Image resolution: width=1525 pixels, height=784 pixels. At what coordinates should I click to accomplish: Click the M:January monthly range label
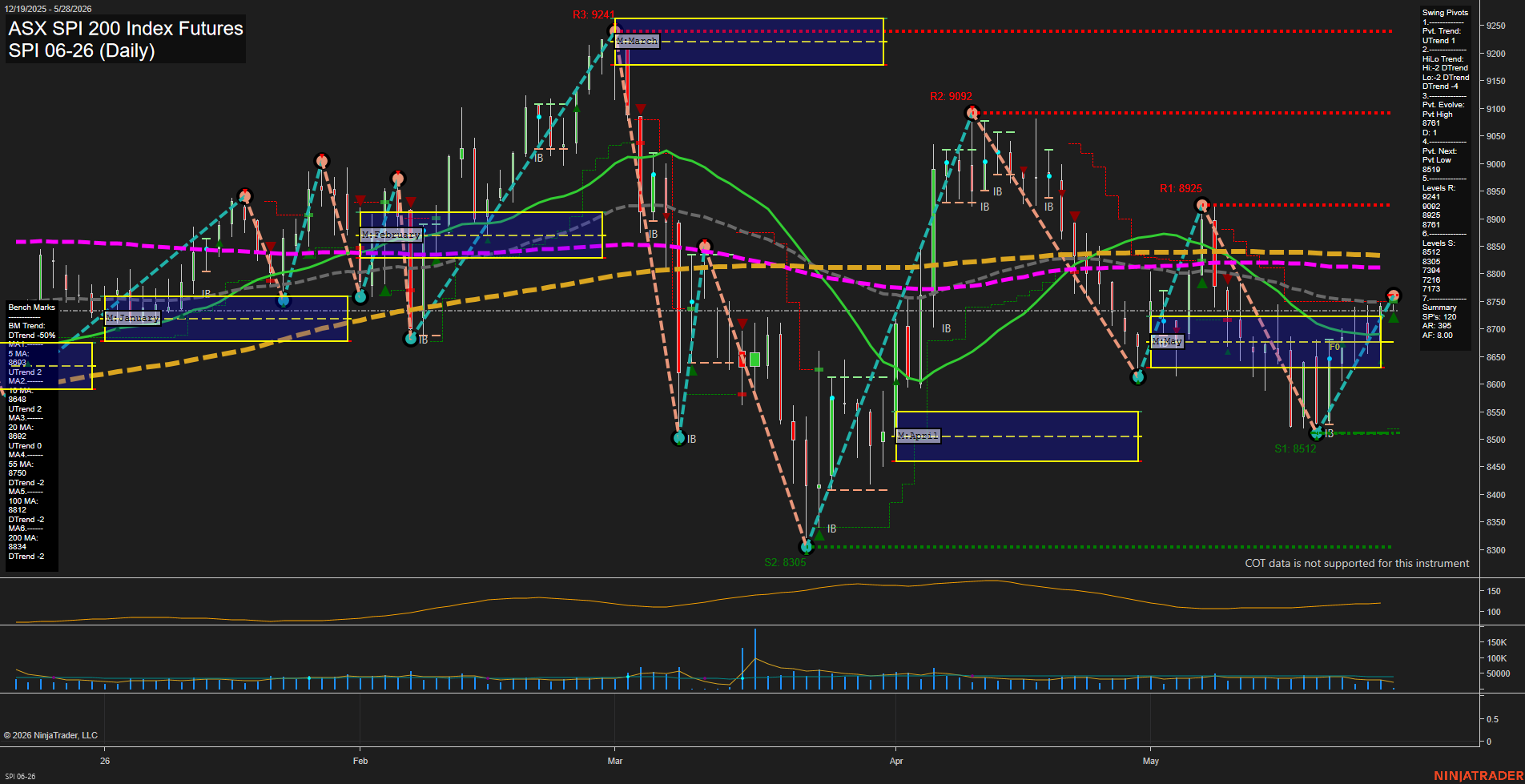point(133,318)
